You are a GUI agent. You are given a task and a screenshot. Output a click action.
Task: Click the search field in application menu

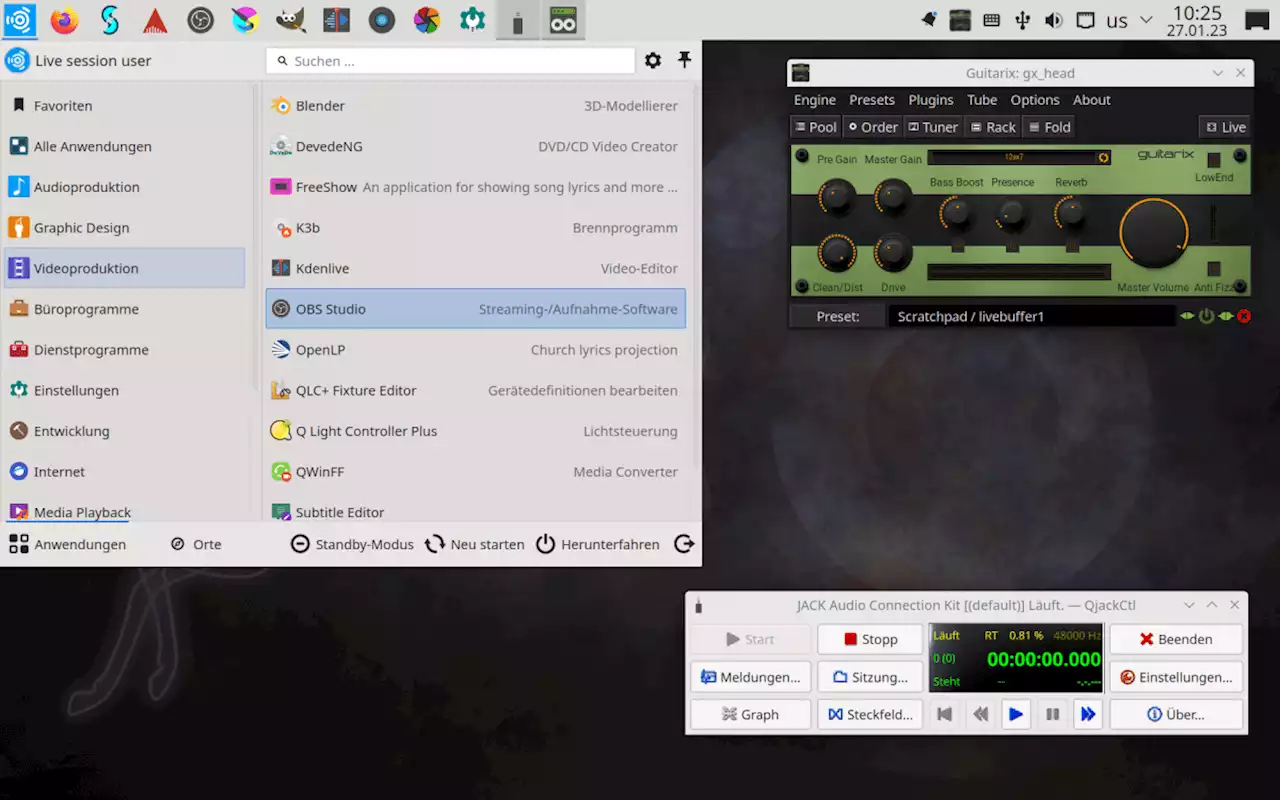point(450,61)
